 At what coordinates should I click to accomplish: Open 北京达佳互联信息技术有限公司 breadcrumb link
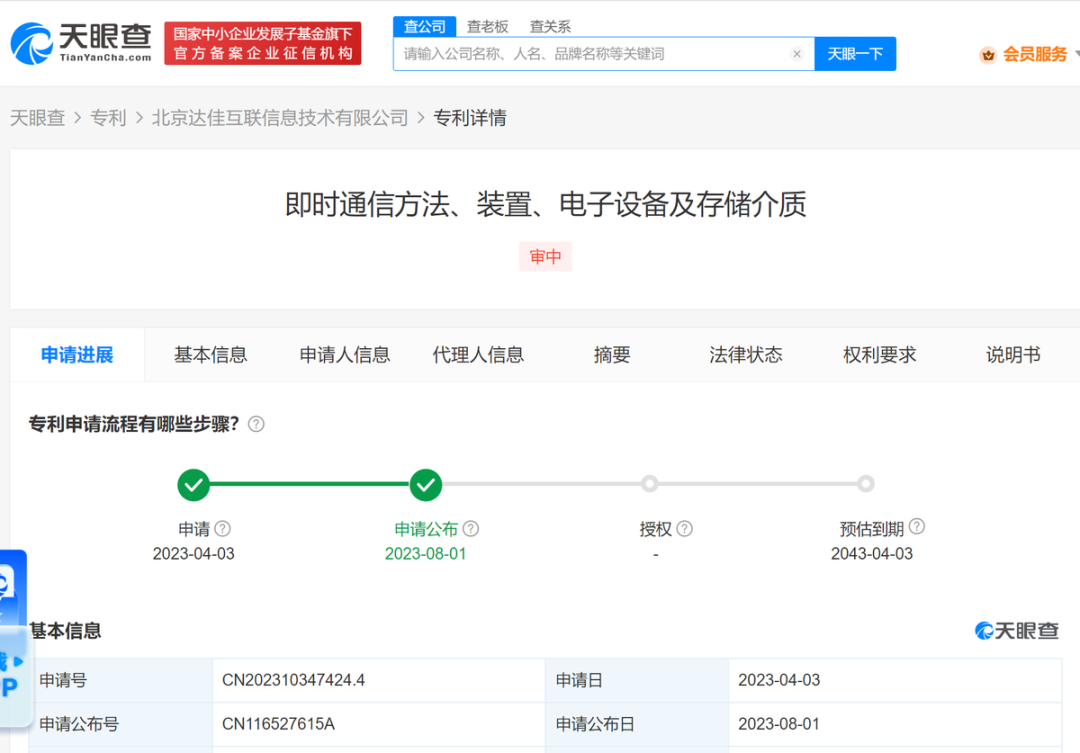(279, 117)
